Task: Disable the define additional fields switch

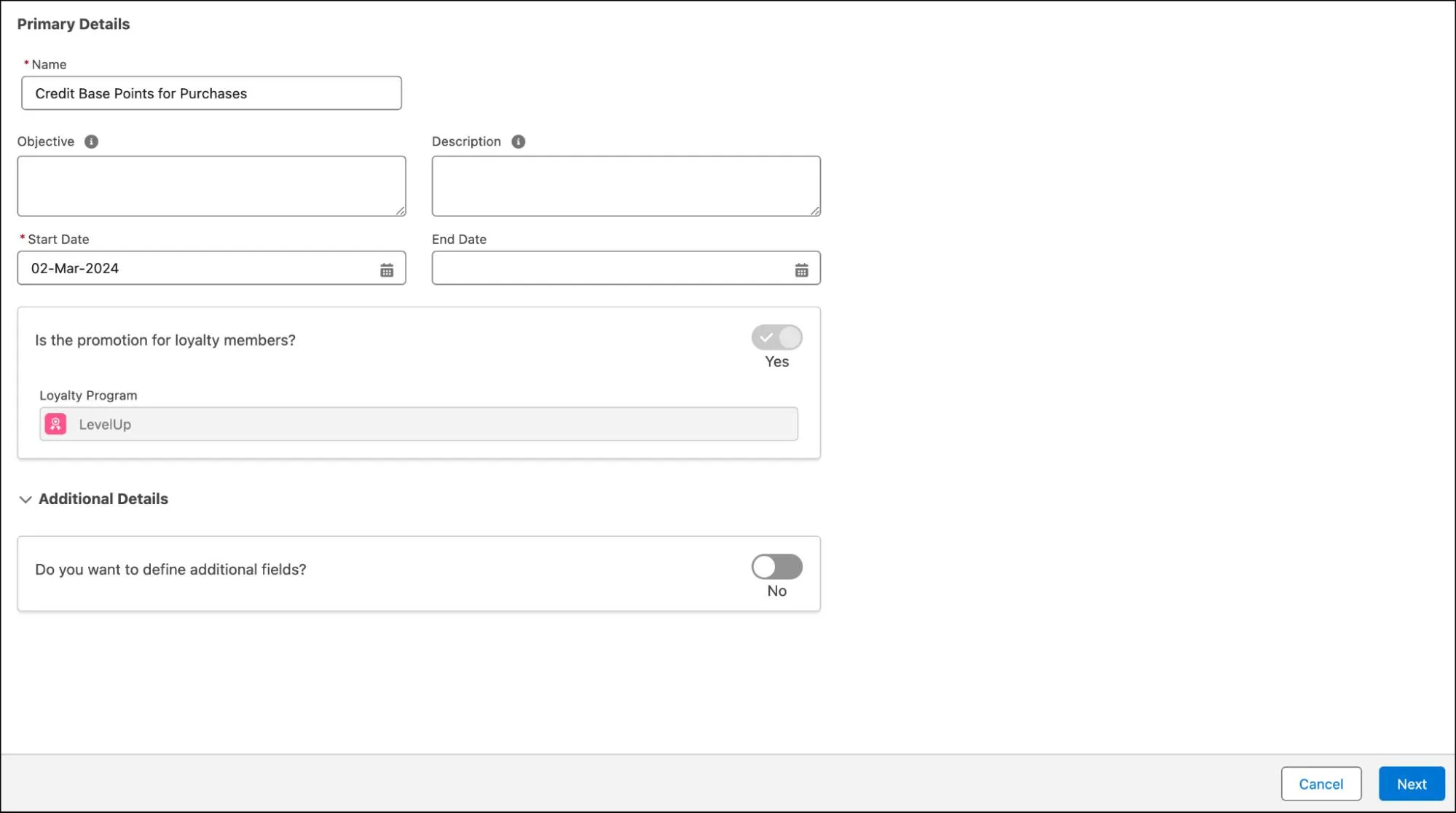Action: pyautogui.click(x=777, y=567)
